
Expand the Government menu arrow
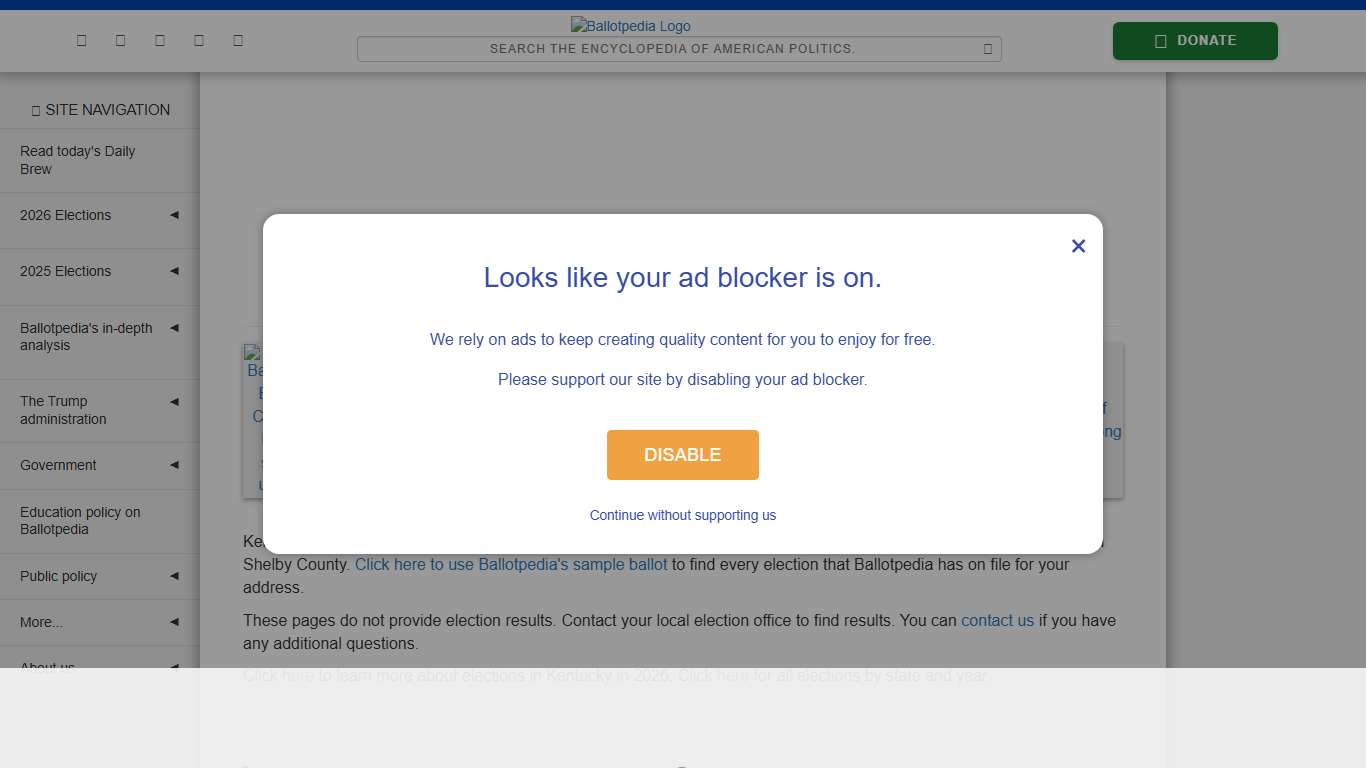[x=174, y=465]
